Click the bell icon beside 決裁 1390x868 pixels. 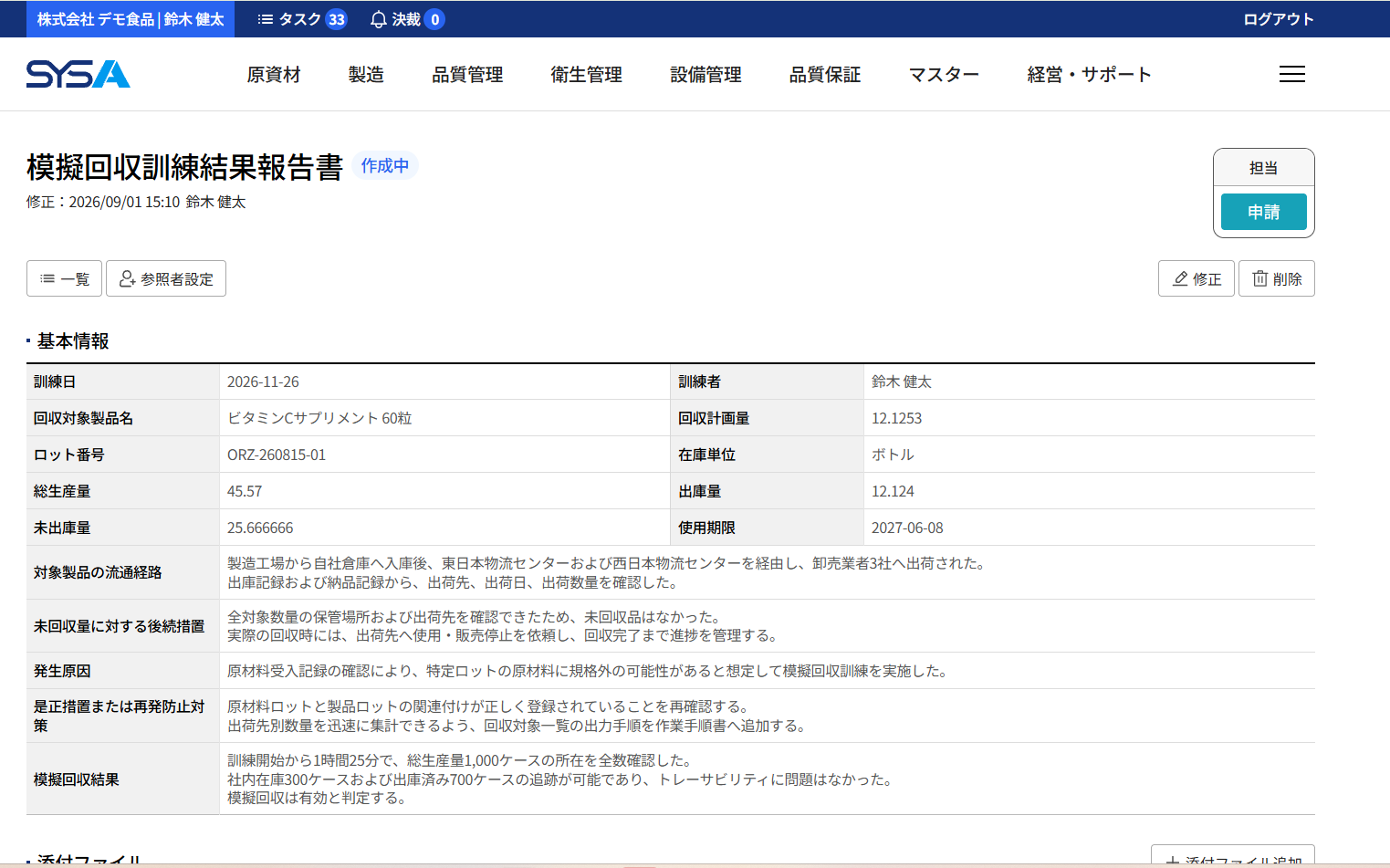[x=379, y=19]
